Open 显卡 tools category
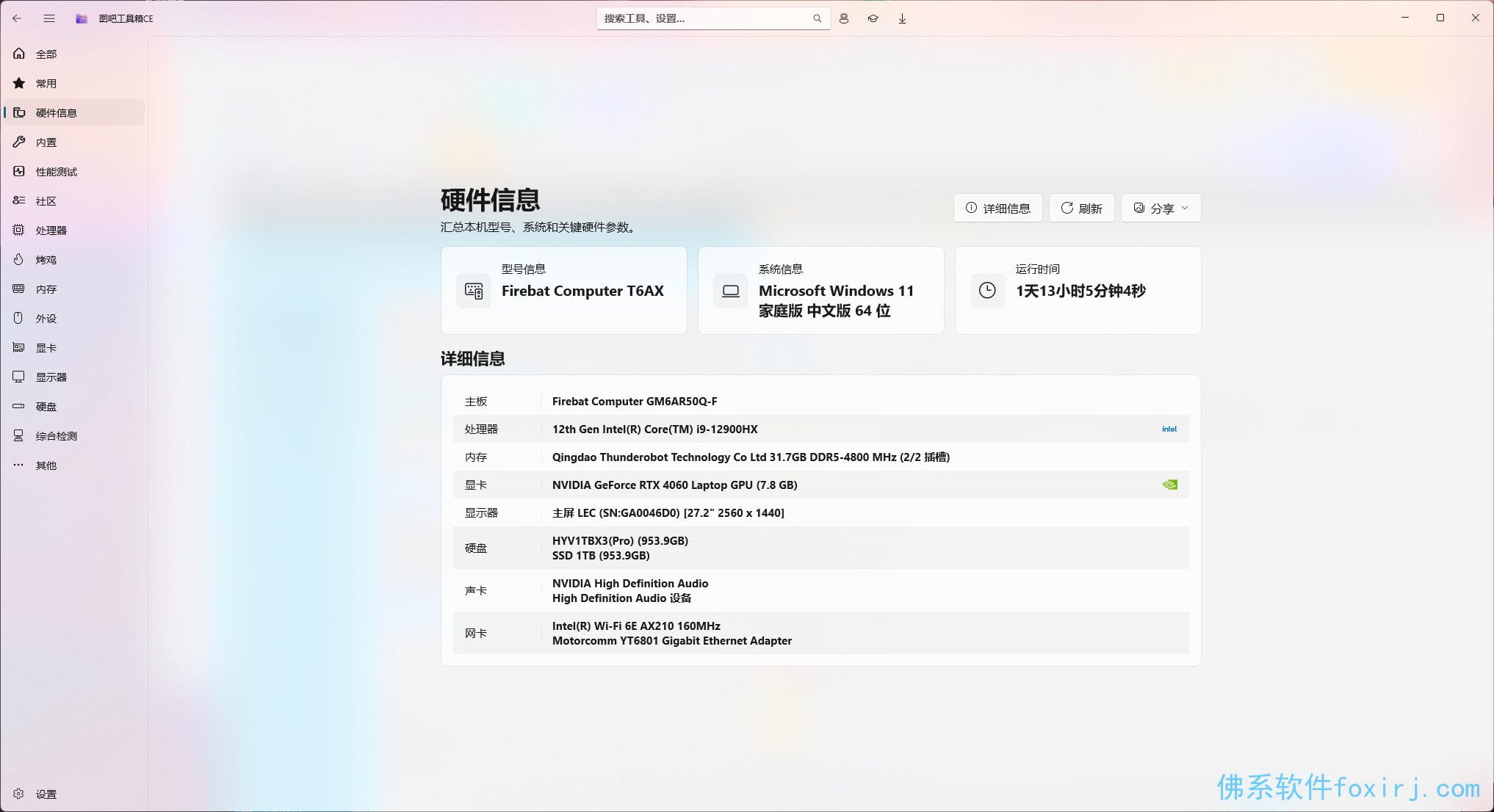The width and height of the screenshot is (1494, 812). [73, 348]
